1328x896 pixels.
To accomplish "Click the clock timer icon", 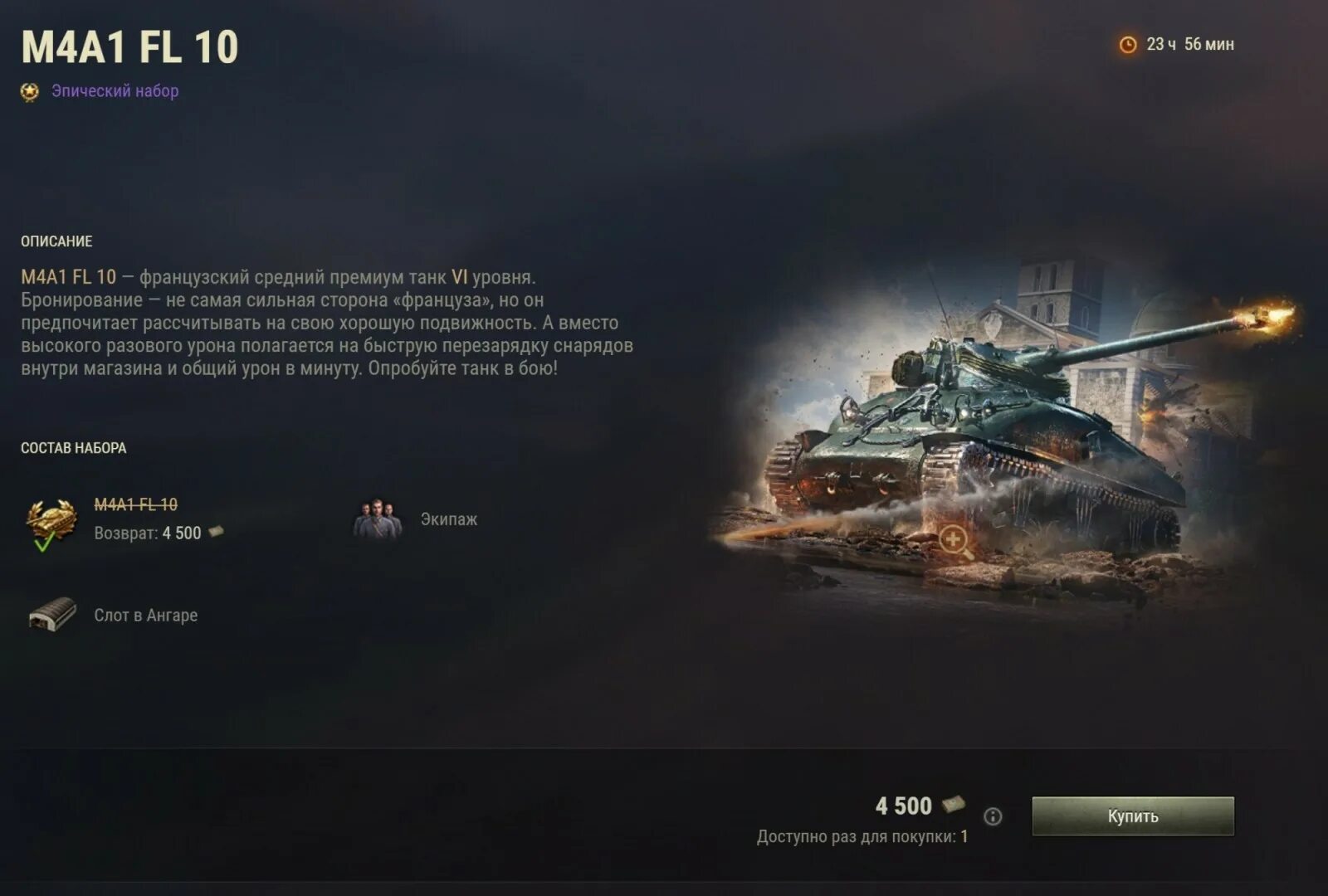I will (x=1127, y=45).
